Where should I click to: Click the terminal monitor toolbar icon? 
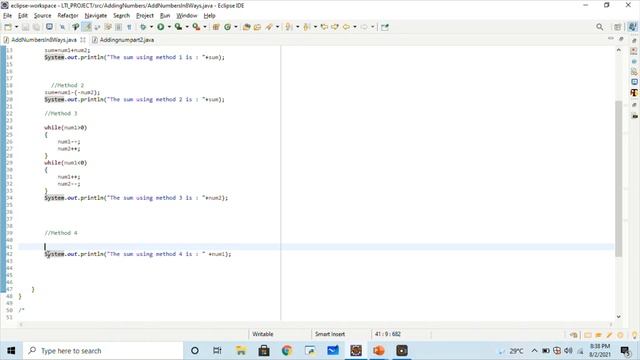point(49,27)
